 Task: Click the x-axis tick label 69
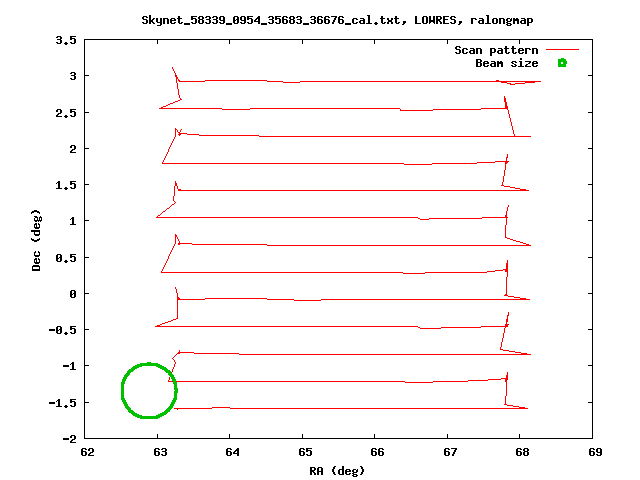tap(595, 452)
